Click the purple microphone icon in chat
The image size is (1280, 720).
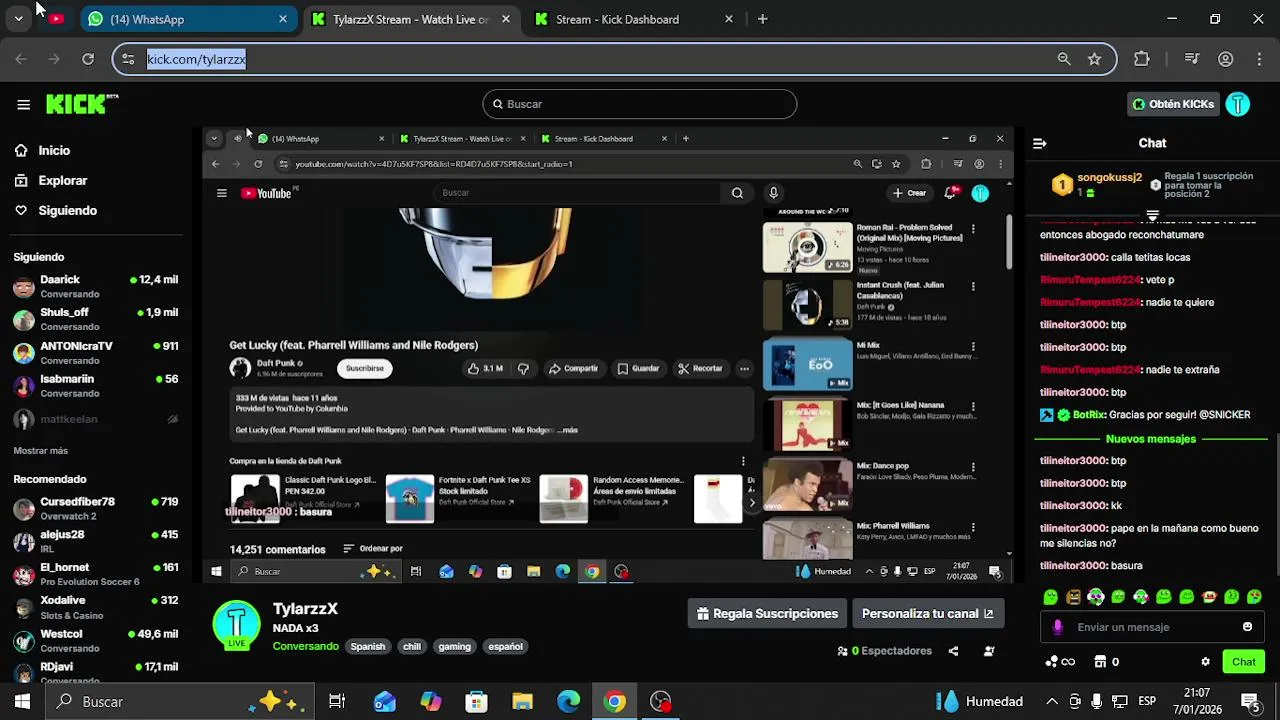coord(1058,627)
